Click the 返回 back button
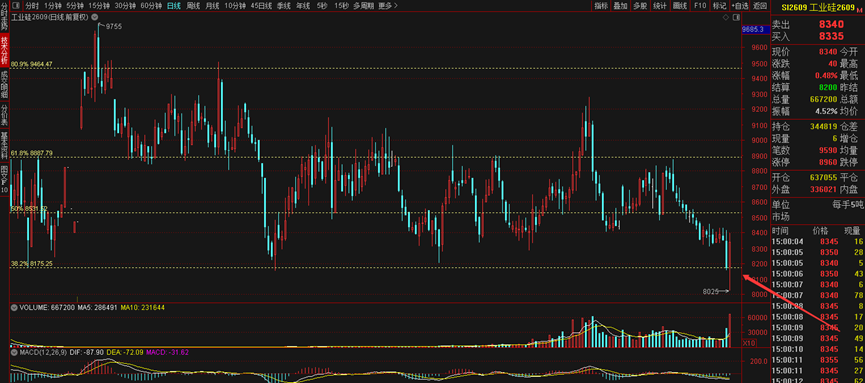865x383 pixels. (760, 6)
